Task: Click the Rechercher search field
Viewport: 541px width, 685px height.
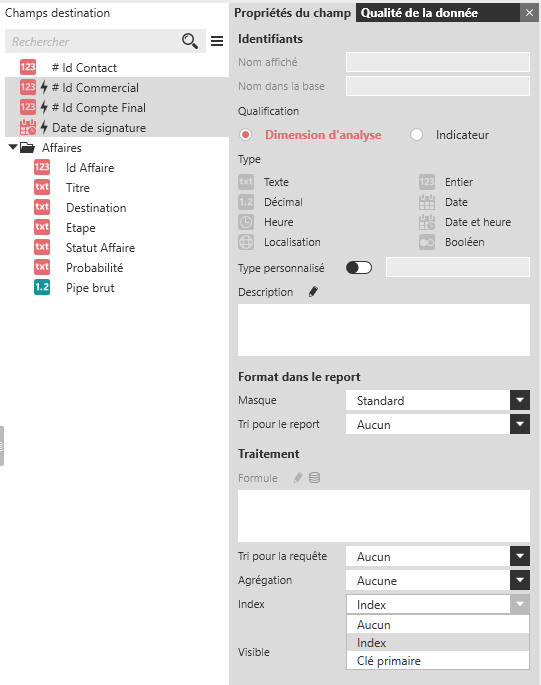Action: 94,42
